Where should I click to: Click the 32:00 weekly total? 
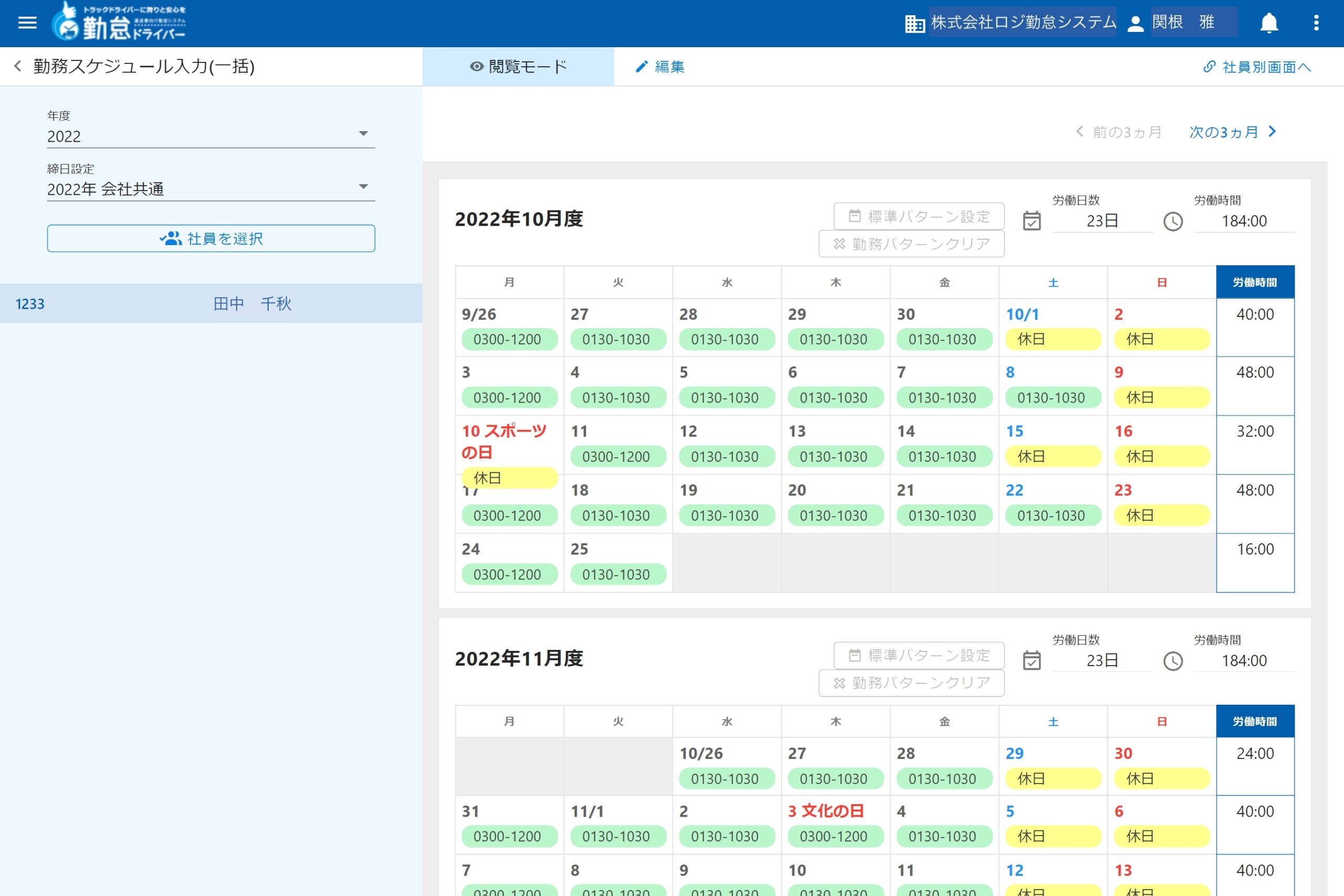point(1255,431)
